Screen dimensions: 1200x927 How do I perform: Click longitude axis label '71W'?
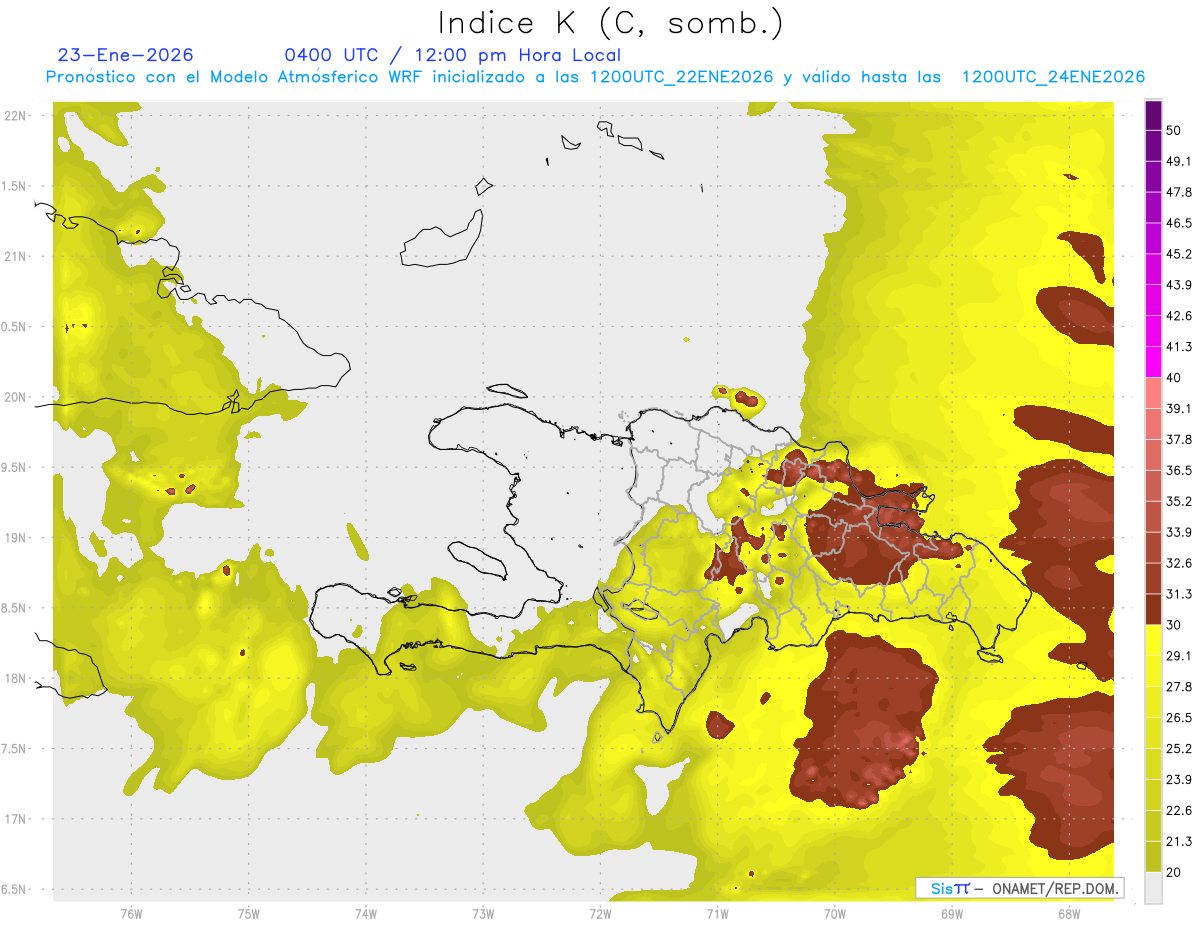(717, 913)
